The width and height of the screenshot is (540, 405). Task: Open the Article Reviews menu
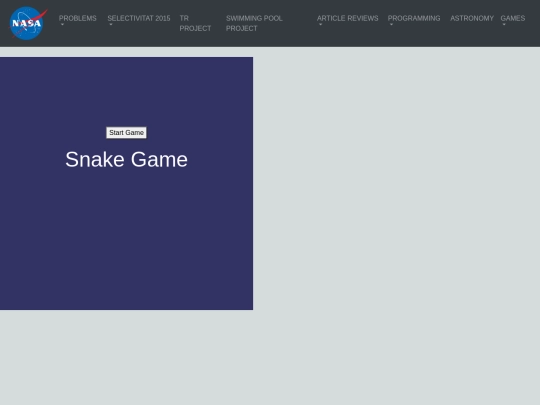[x=347, y=18]
